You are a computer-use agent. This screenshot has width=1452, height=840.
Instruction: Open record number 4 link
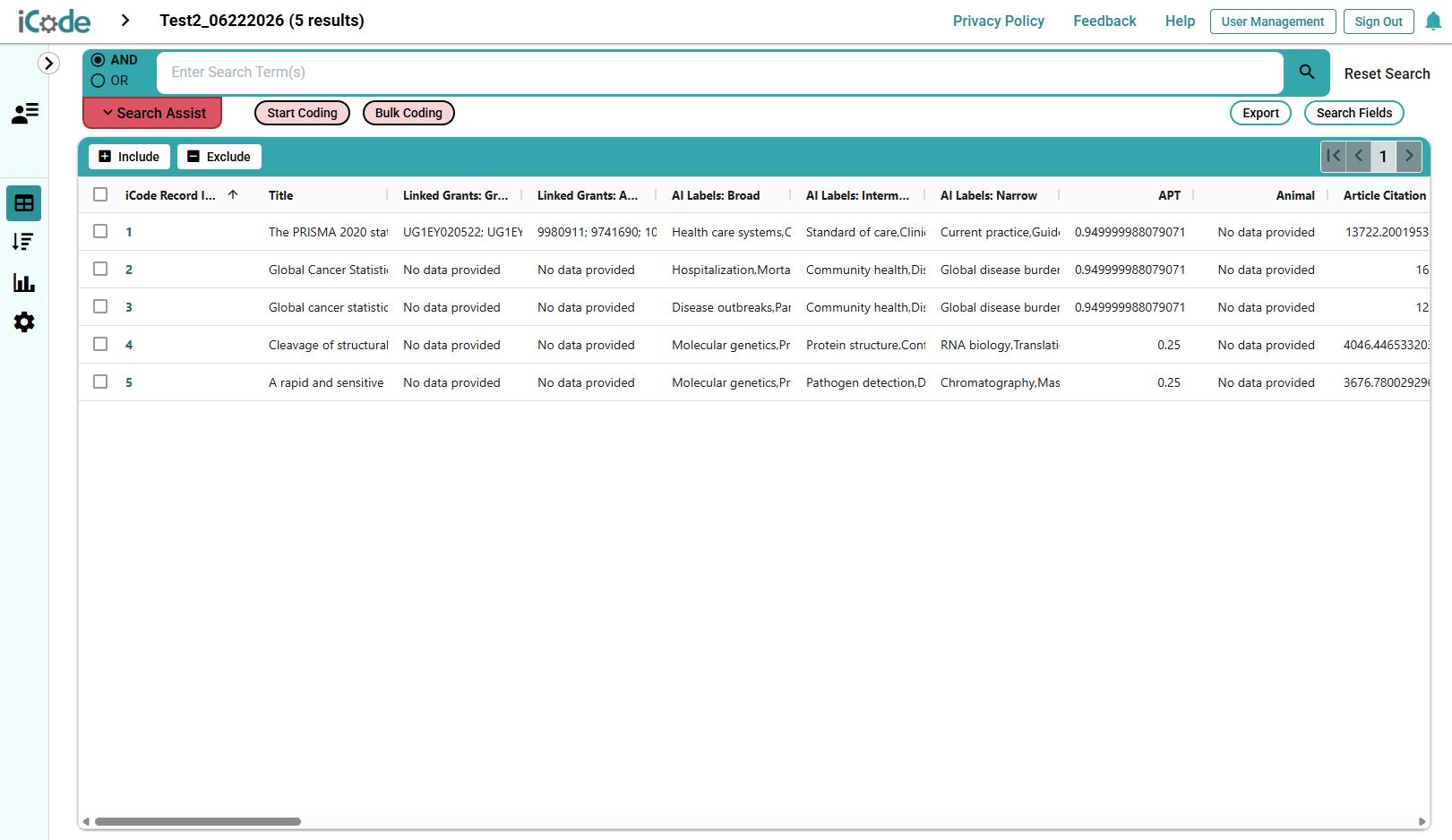(129, 345)
